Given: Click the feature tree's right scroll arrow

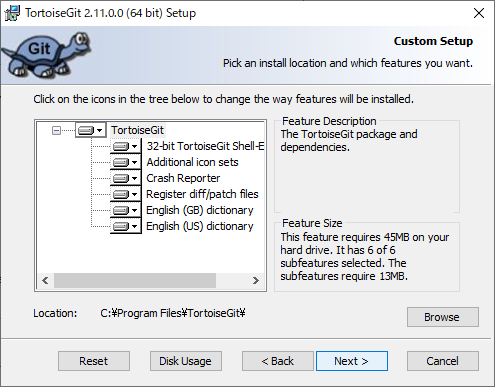Looking at the screenshot, I should click(x=256, y=281).
